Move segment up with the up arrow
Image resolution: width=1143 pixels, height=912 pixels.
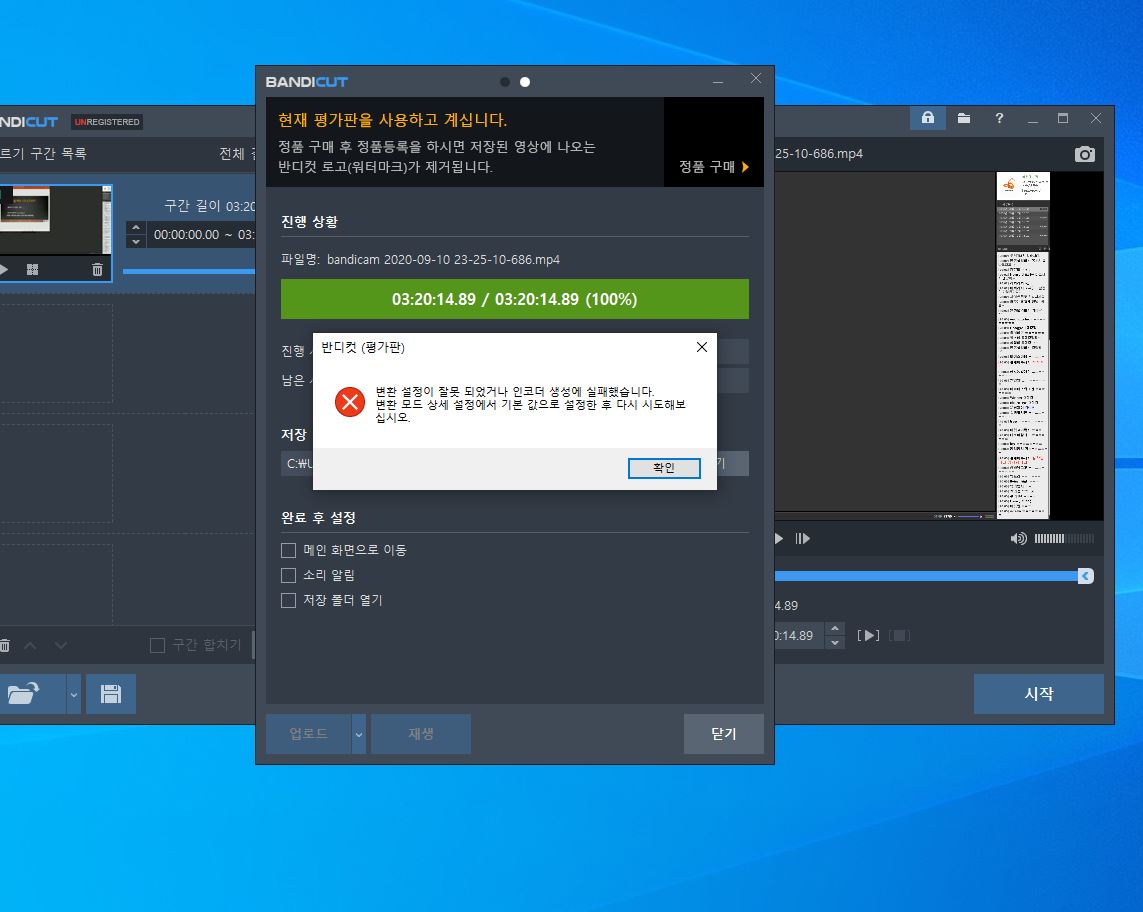pyautogui.click(x=31, y=645)
